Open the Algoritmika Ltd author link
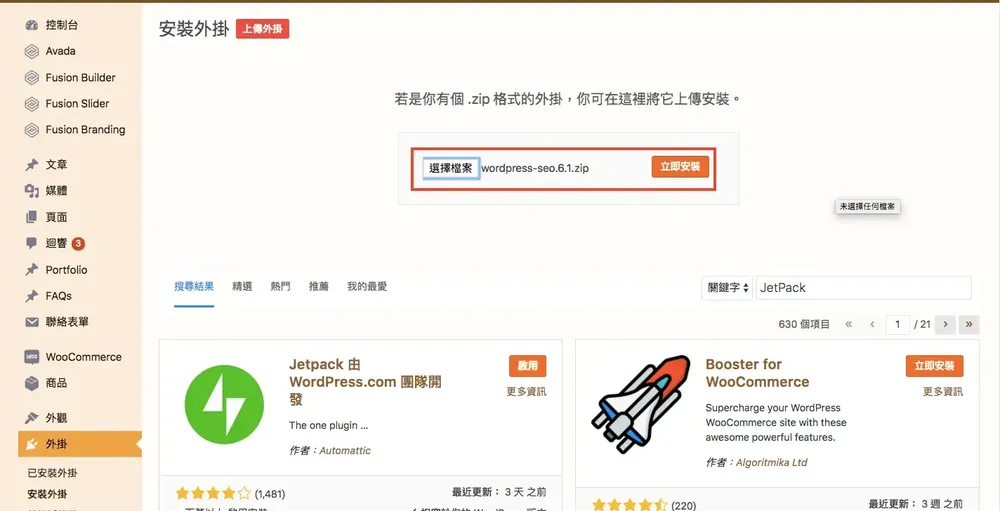Screen dimensions: 1000x511 coord(772,462)
